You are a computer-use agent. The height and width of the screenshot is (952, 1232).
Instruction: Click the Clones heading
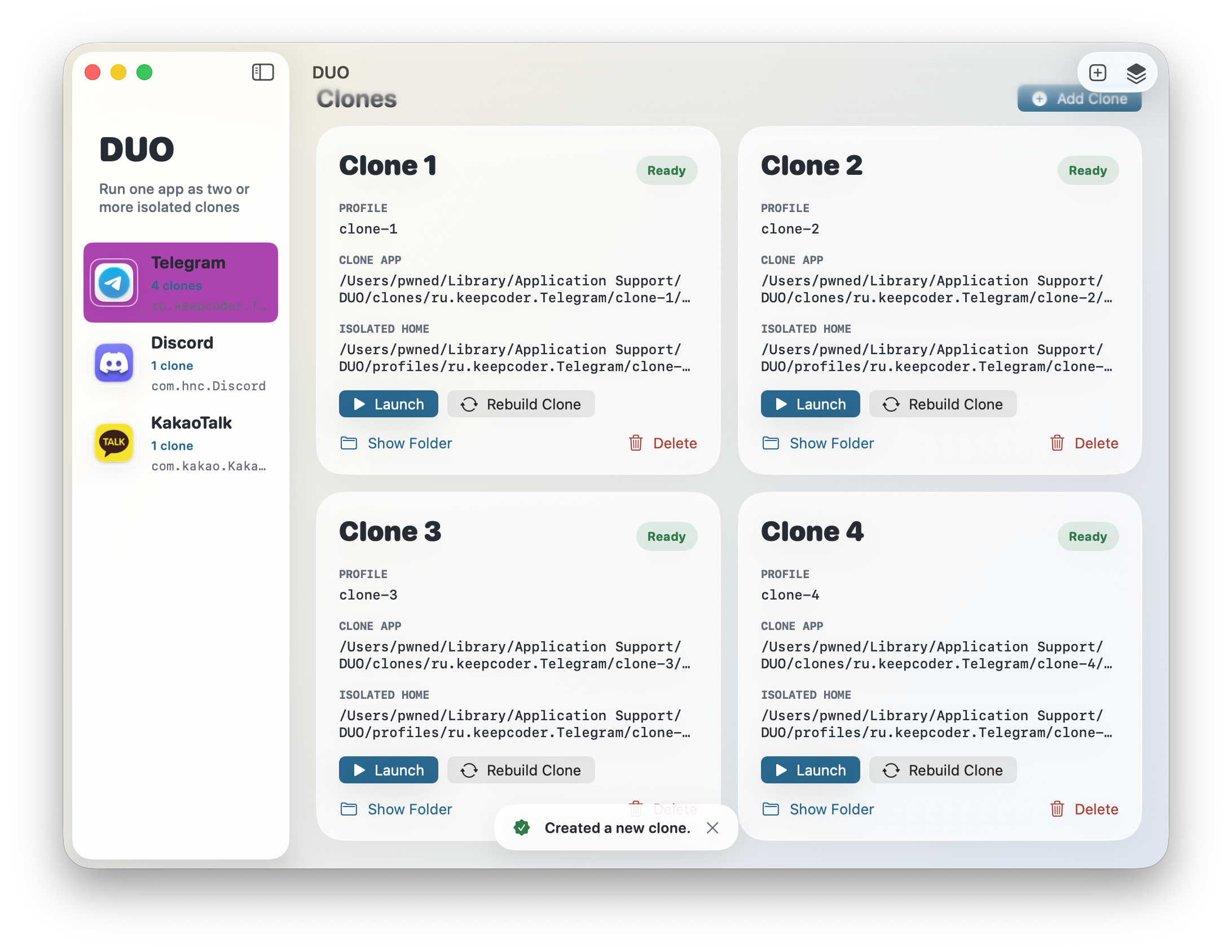coord(356,99)
